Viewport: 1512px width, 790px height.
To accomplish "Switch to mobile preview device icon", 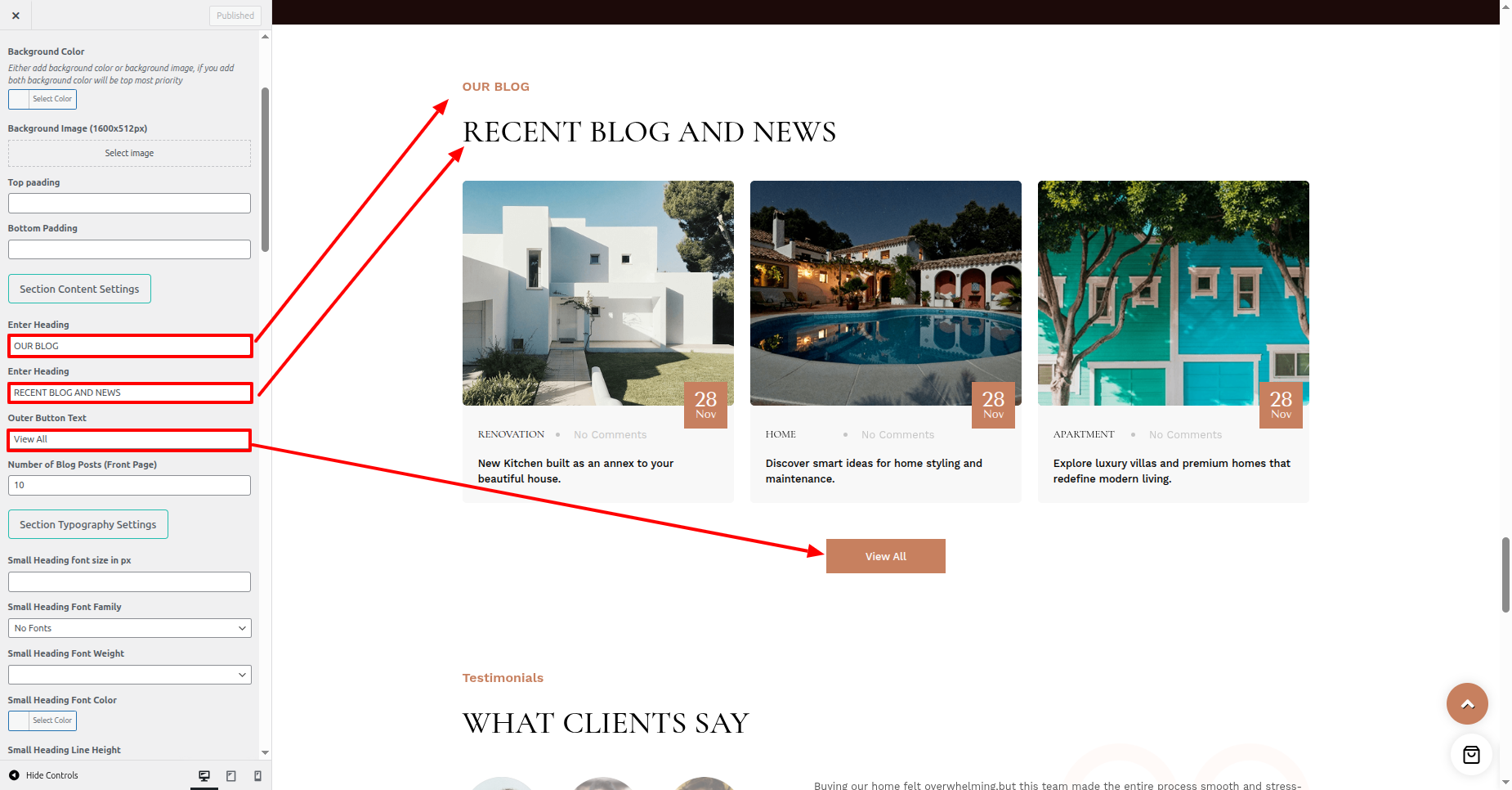I will tap(258, 776).
